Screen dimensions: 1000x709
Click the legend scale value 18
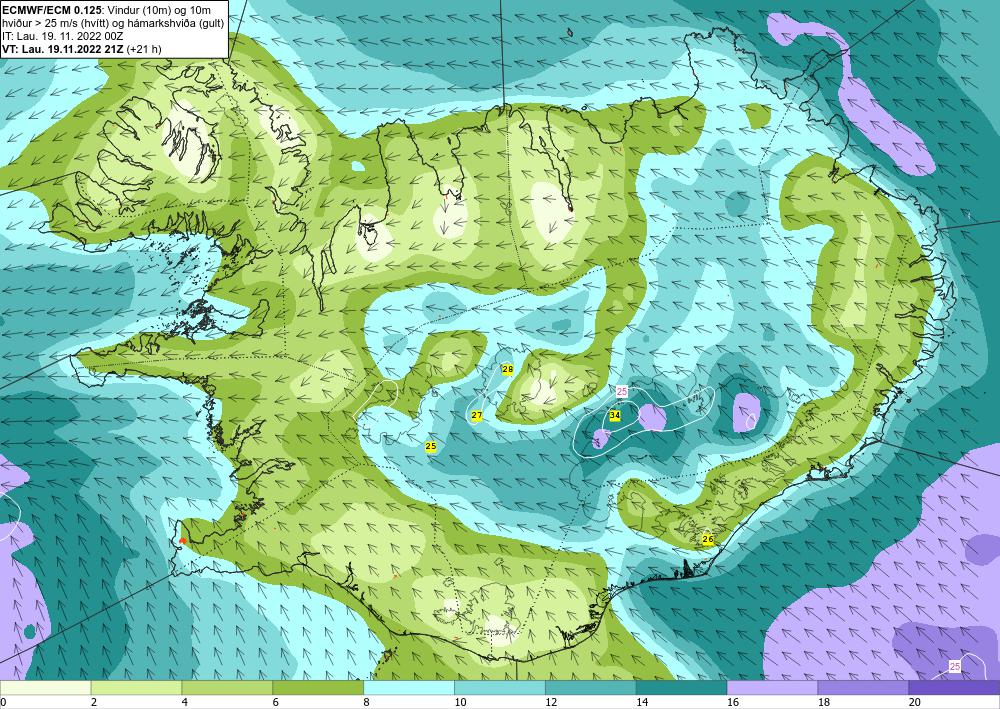point(824,702)
